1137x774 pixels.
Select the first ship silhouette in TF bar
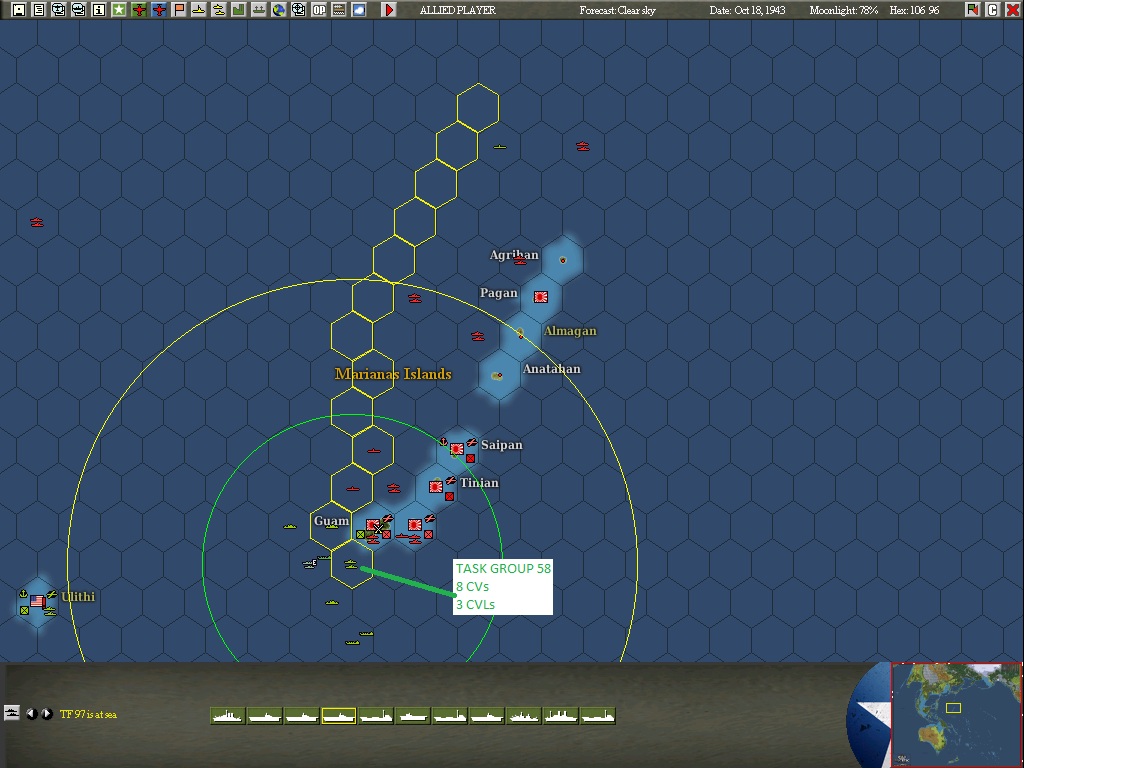pos(228,717)
